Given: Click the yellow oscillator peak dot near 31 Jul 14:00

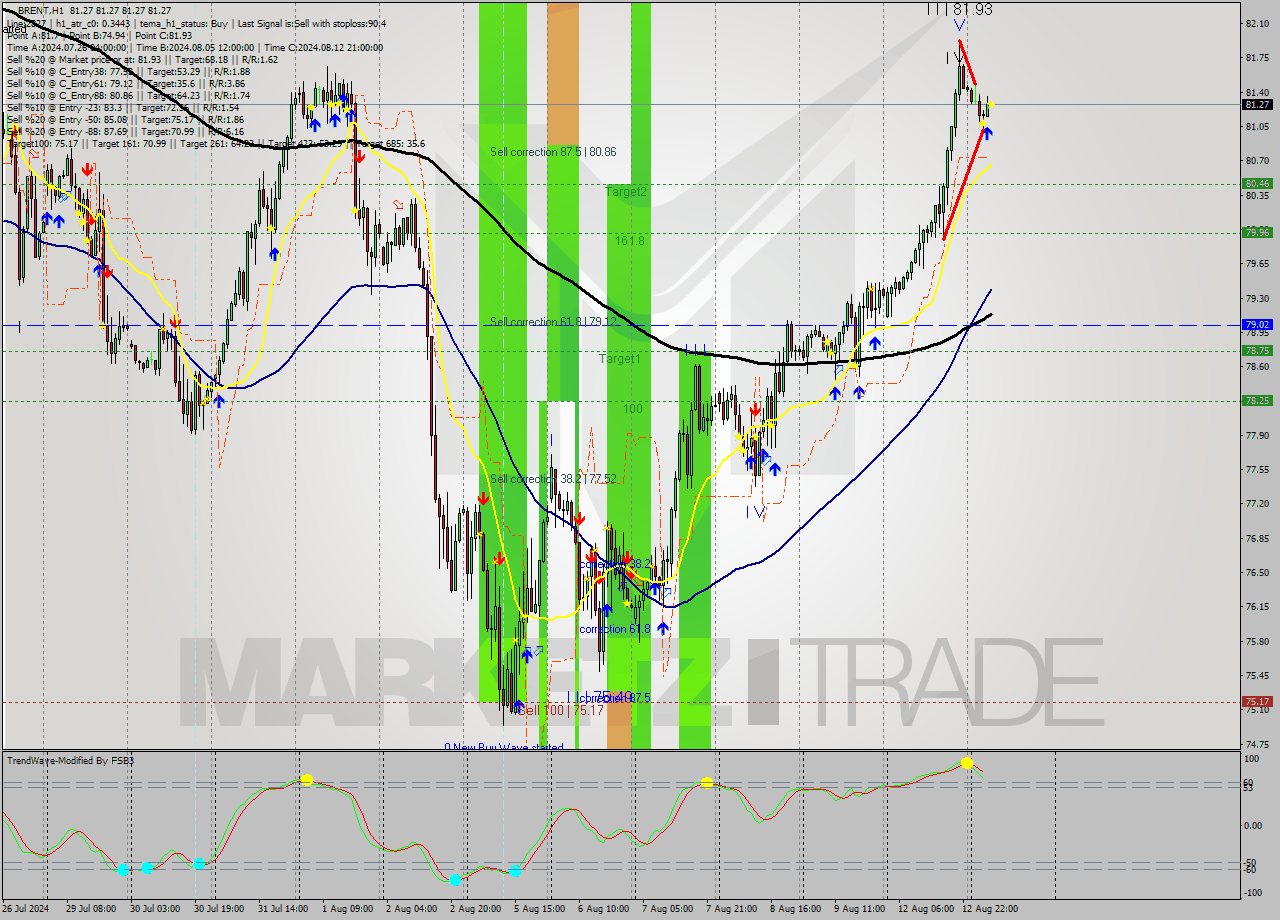Looking at the screenshot, I should tap(307, 779).
